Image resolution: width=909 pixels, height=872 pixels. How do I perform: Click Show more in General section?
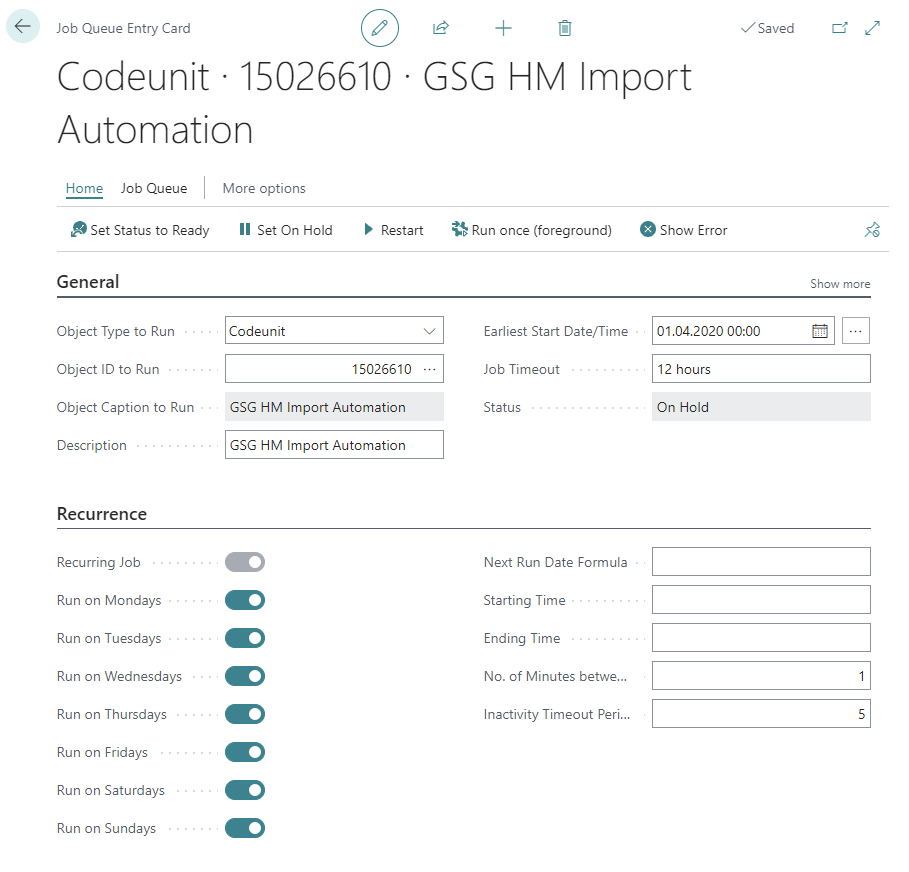coord(840,284)
